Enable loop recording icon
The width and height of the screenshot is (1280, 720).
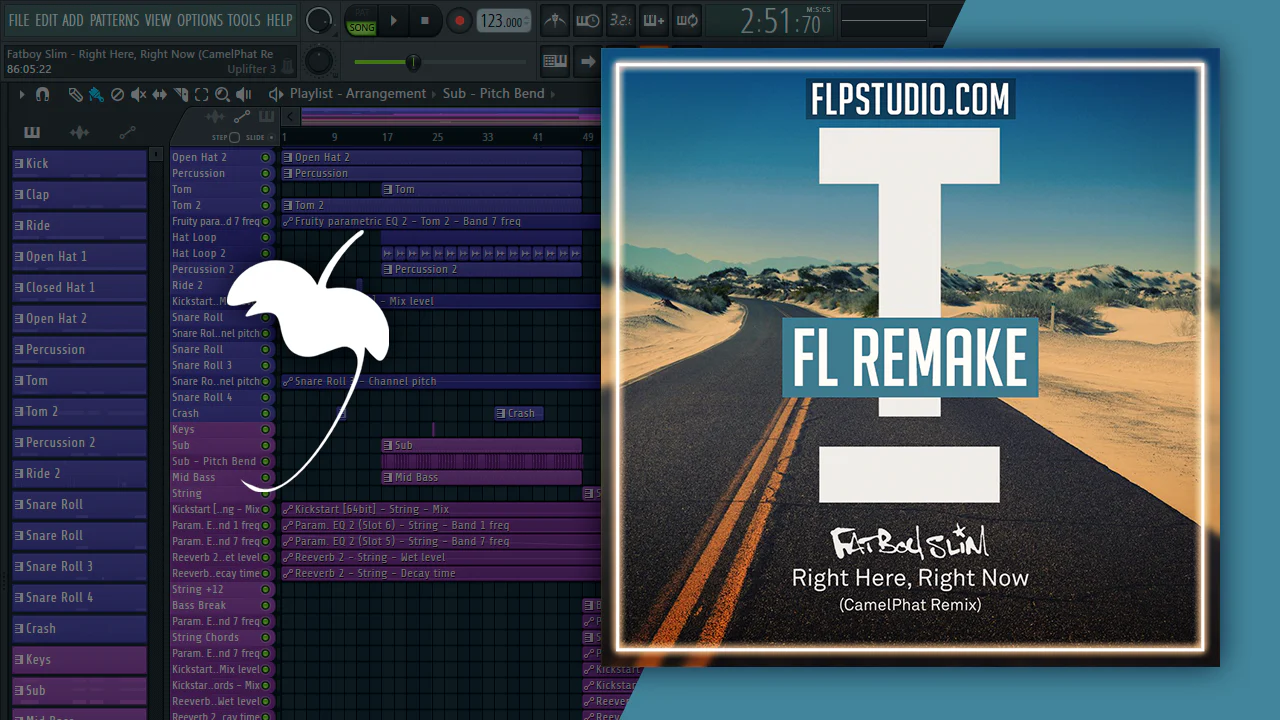click(686, 20)
